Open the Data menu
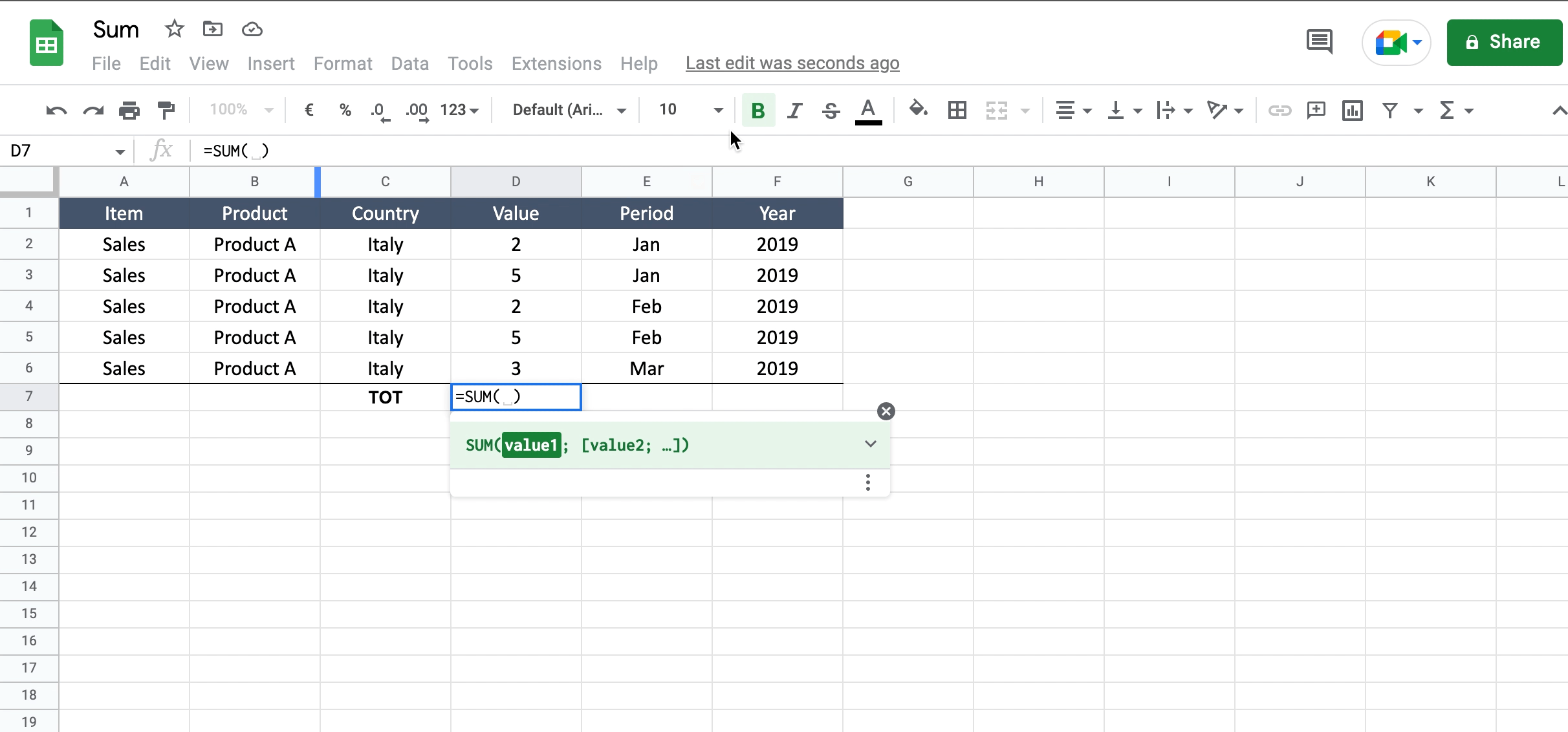 [409, 63]
